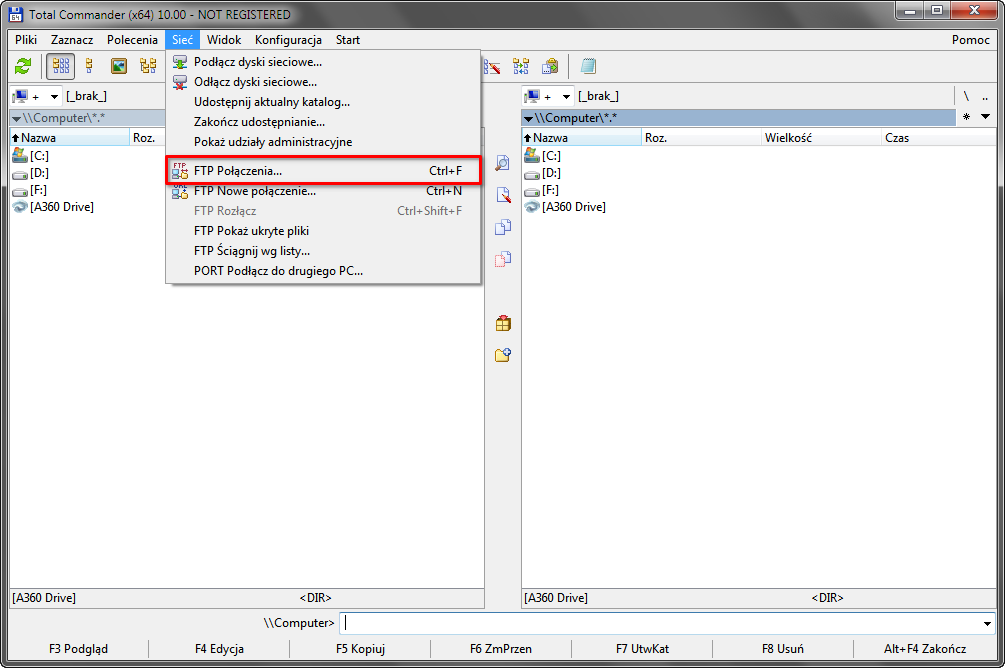Click the F4 Edycja button

(x=219, y=649)
